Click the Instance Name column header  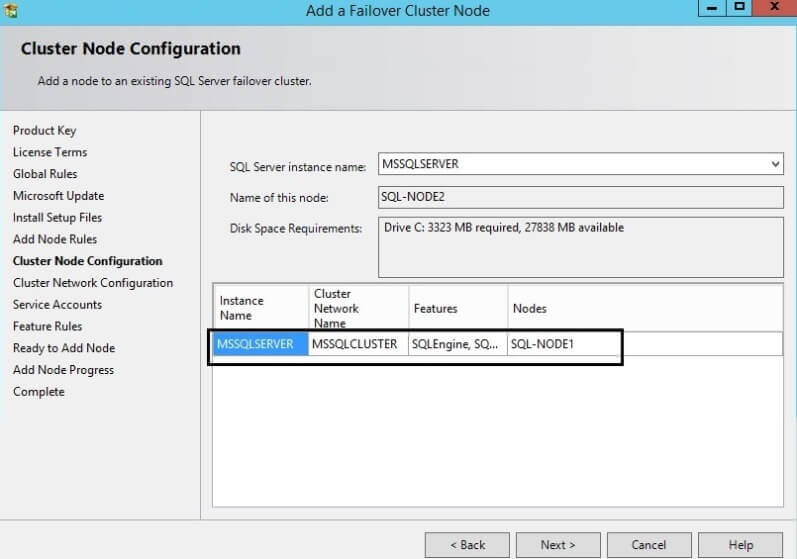coord(261,308)
